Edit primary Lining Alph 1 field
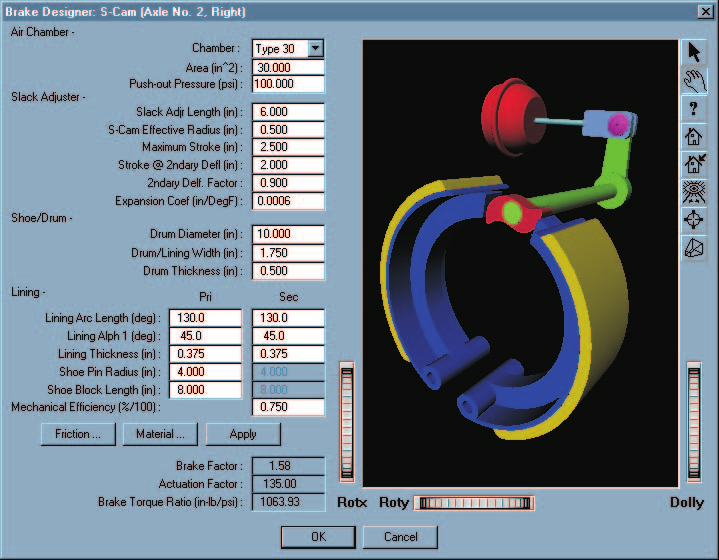The image size is (719, 560). tap(205, 336)
